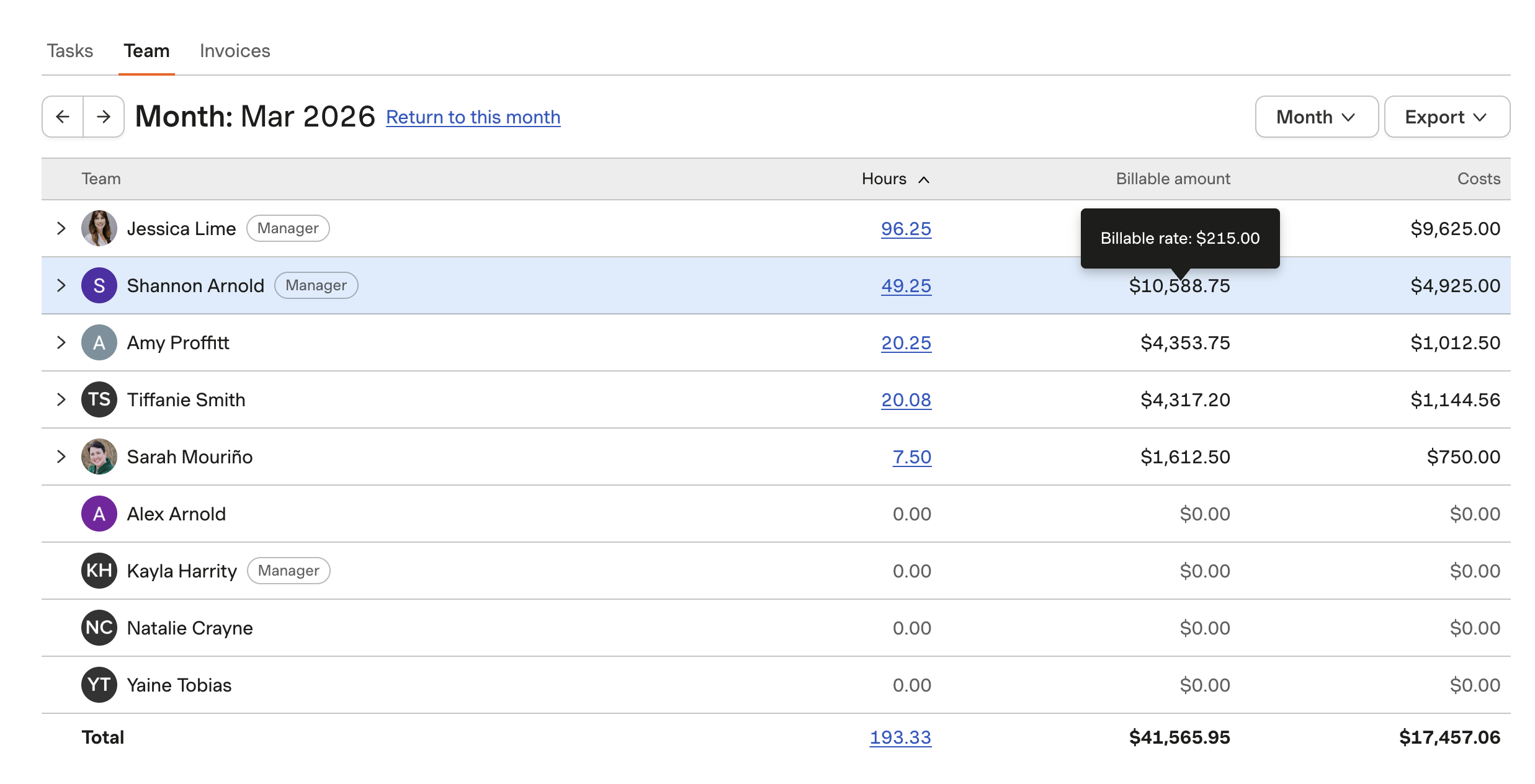Click Kayla Harrity's Manager badge
Screen dimensions: 1535x784
(x=289, y=571)
